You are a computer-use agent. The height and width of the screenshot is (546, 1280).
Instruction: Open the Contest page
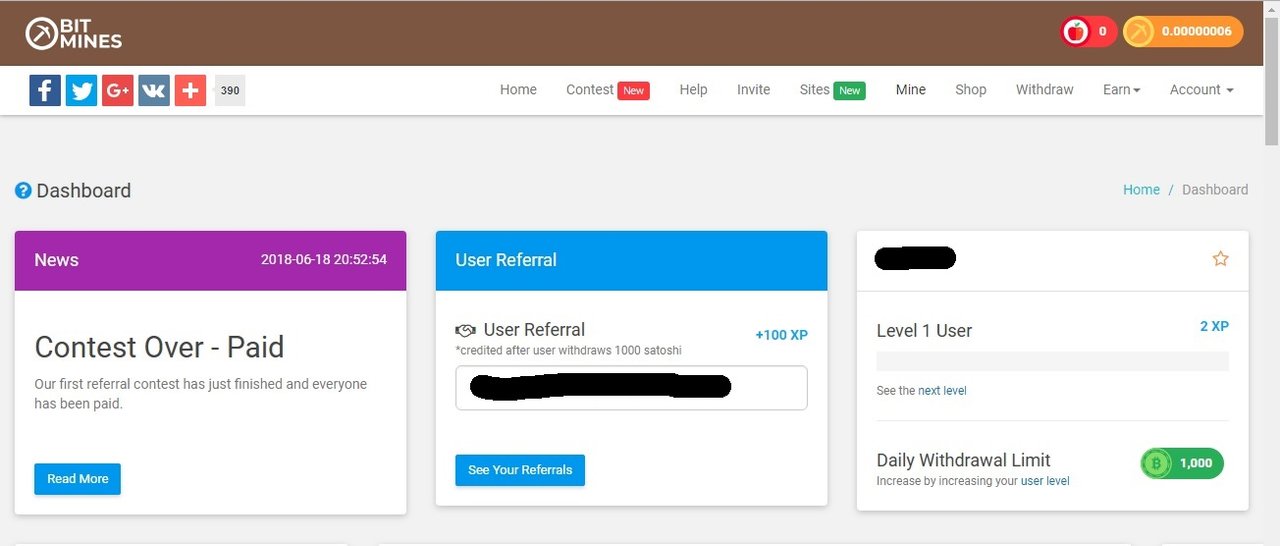point(590,89)
